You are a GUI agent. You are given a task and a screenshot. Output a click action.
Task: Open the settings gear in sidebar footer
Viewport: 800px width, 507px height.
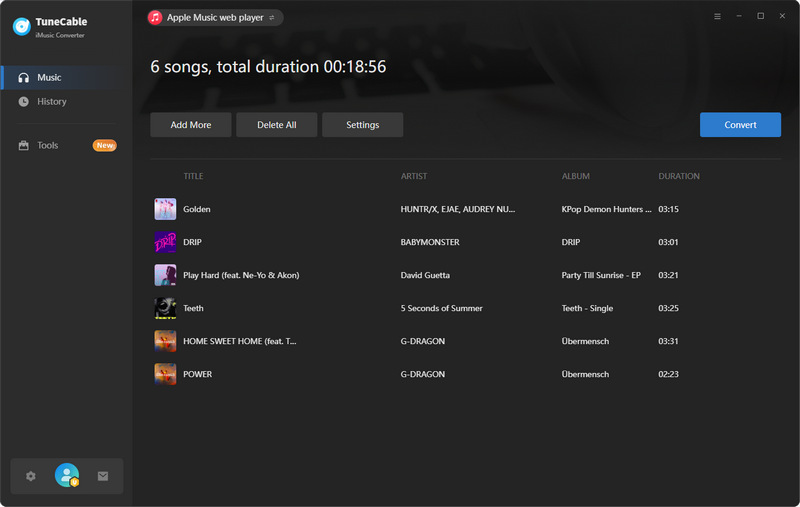click(31, 476)
